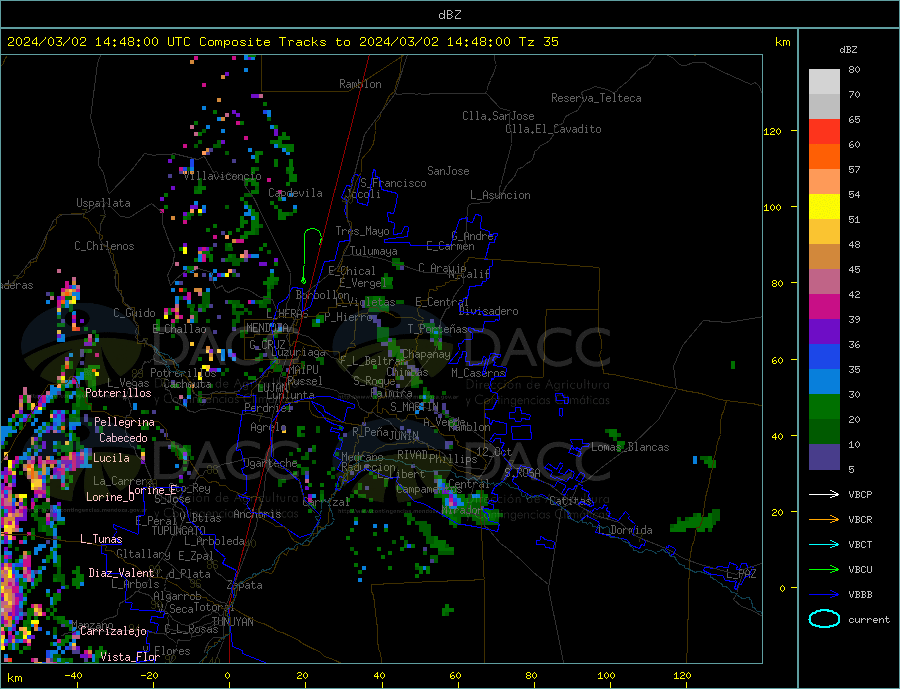Click the 'Divisadero' place label
Screen dimensions: 900x689
488,311
